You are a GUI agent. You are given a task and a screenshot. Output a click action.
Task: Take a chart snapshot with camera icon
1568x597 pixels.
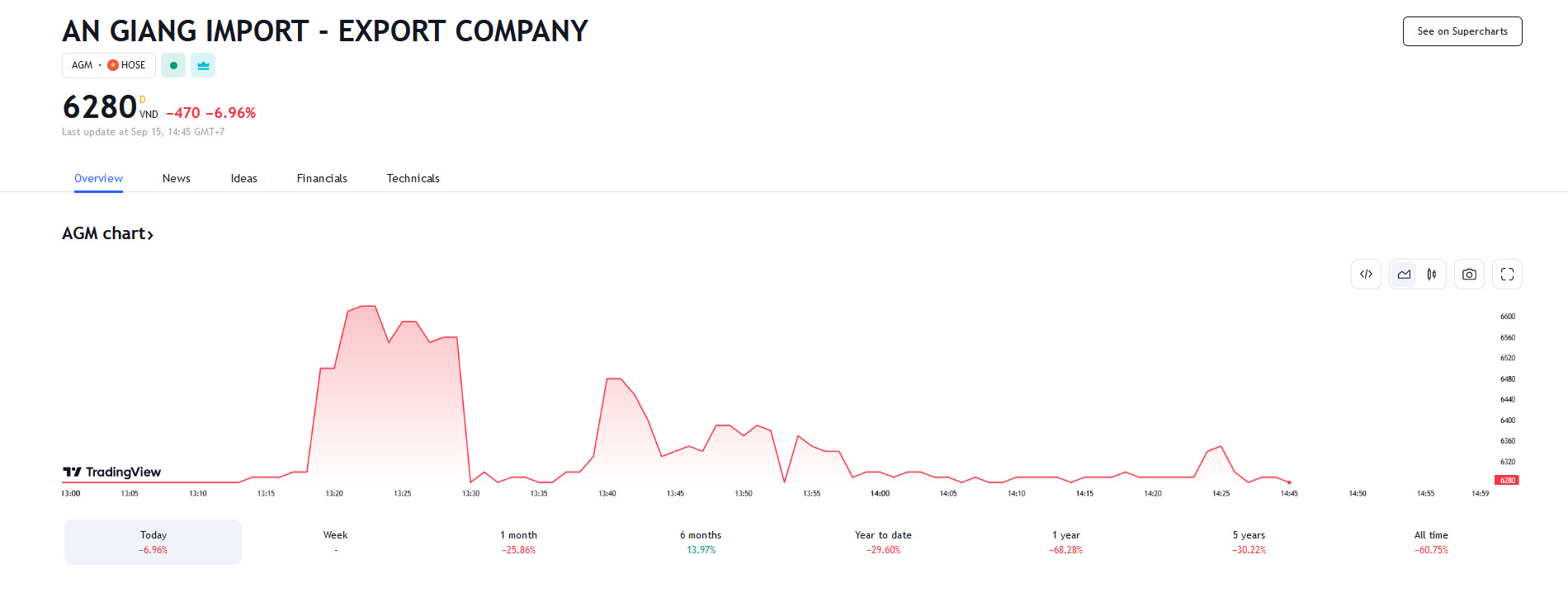[x=1469, y=275]
